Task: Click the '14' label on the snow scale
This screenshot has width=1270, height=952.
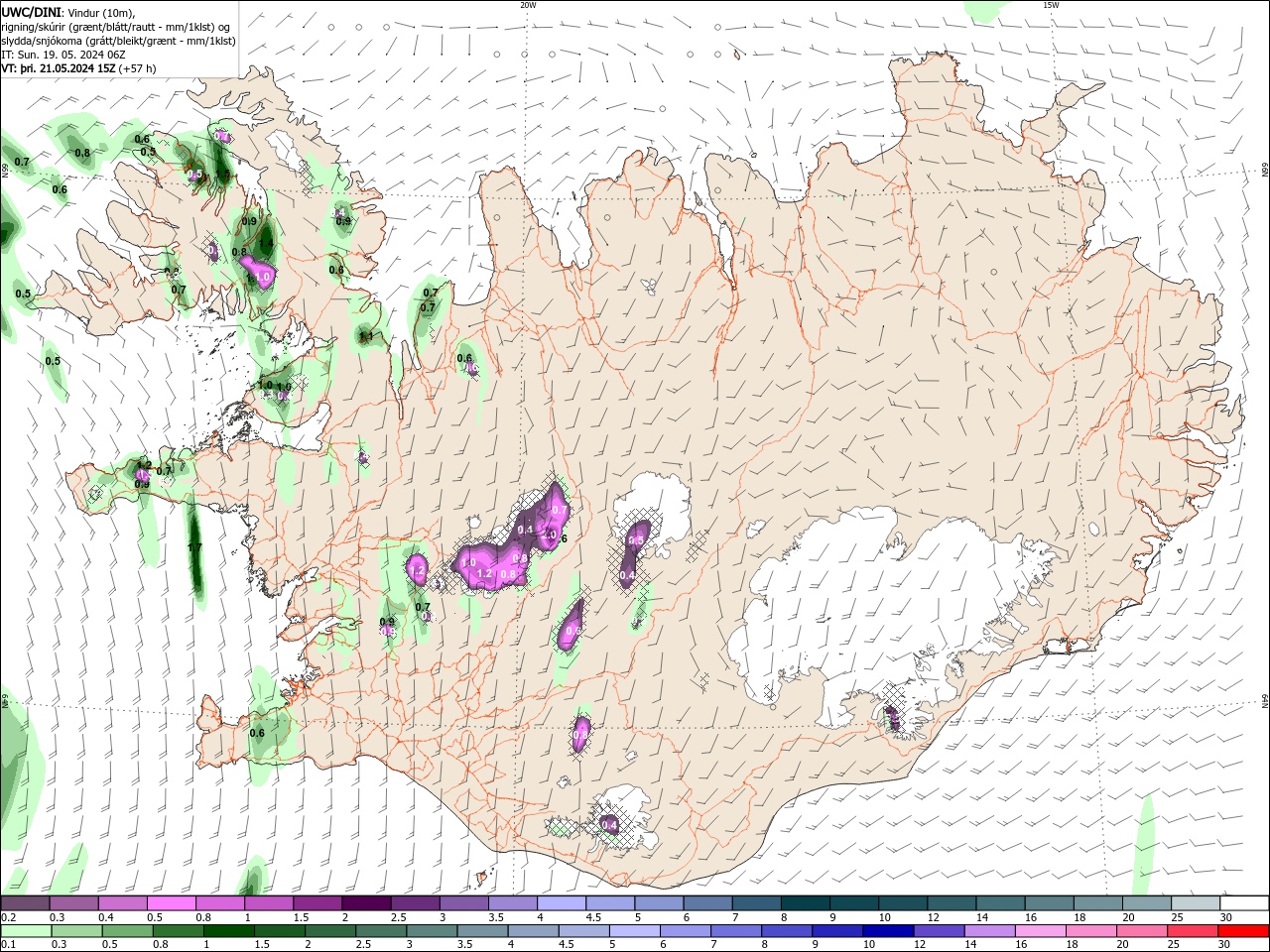Action: tap(982, 917)
